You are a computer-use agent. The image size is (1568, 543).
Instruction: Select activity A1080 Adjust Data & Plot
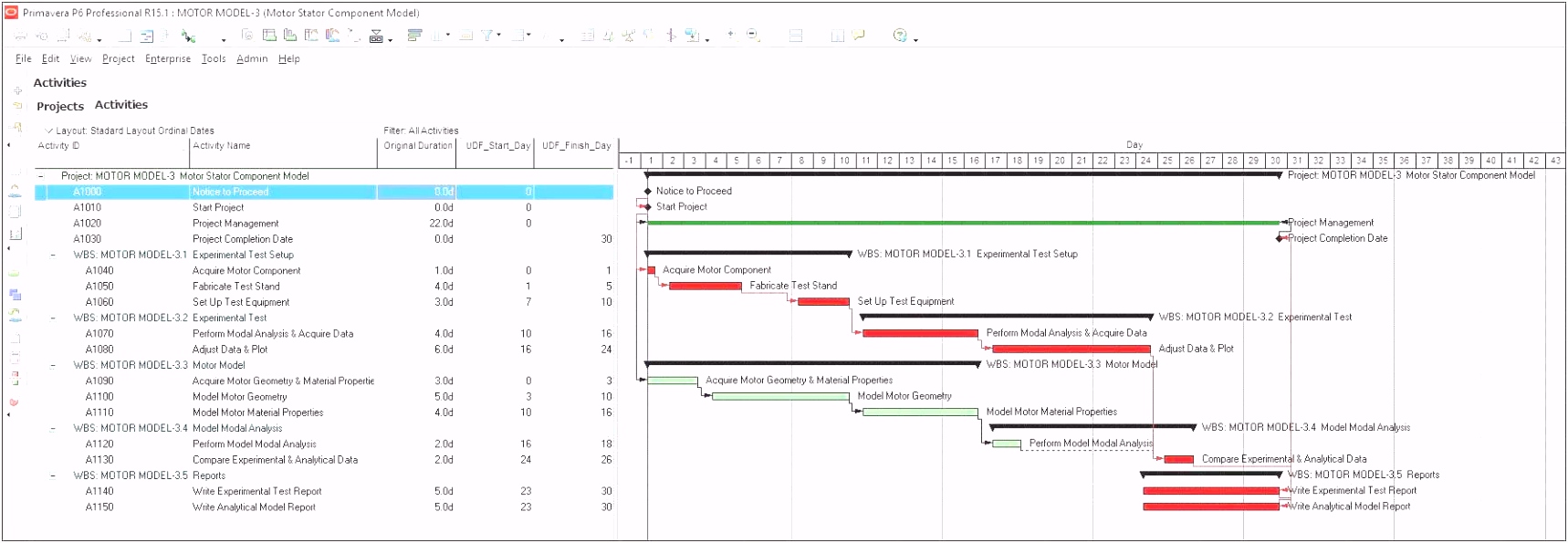click(324, 350)
